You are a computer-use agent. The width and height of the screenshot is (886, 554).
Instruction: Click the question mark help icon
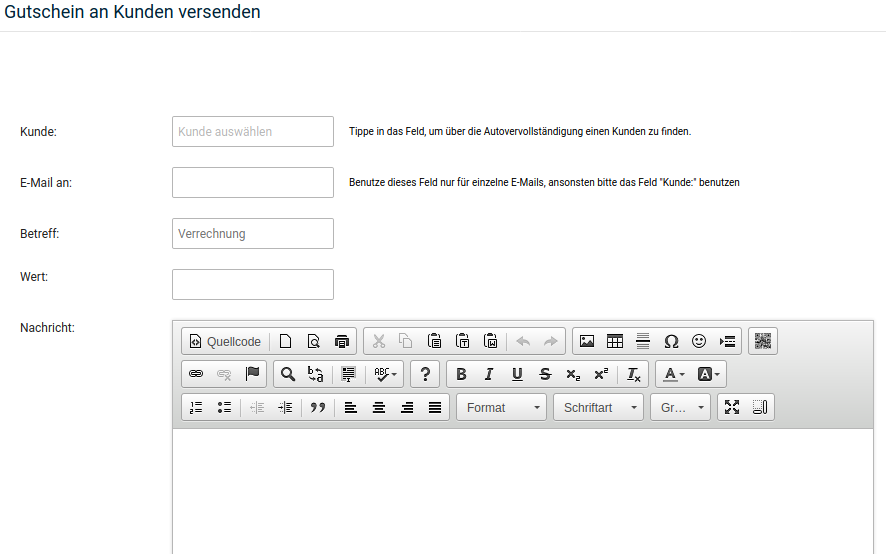pyautogui.click(x=425, y=374)
